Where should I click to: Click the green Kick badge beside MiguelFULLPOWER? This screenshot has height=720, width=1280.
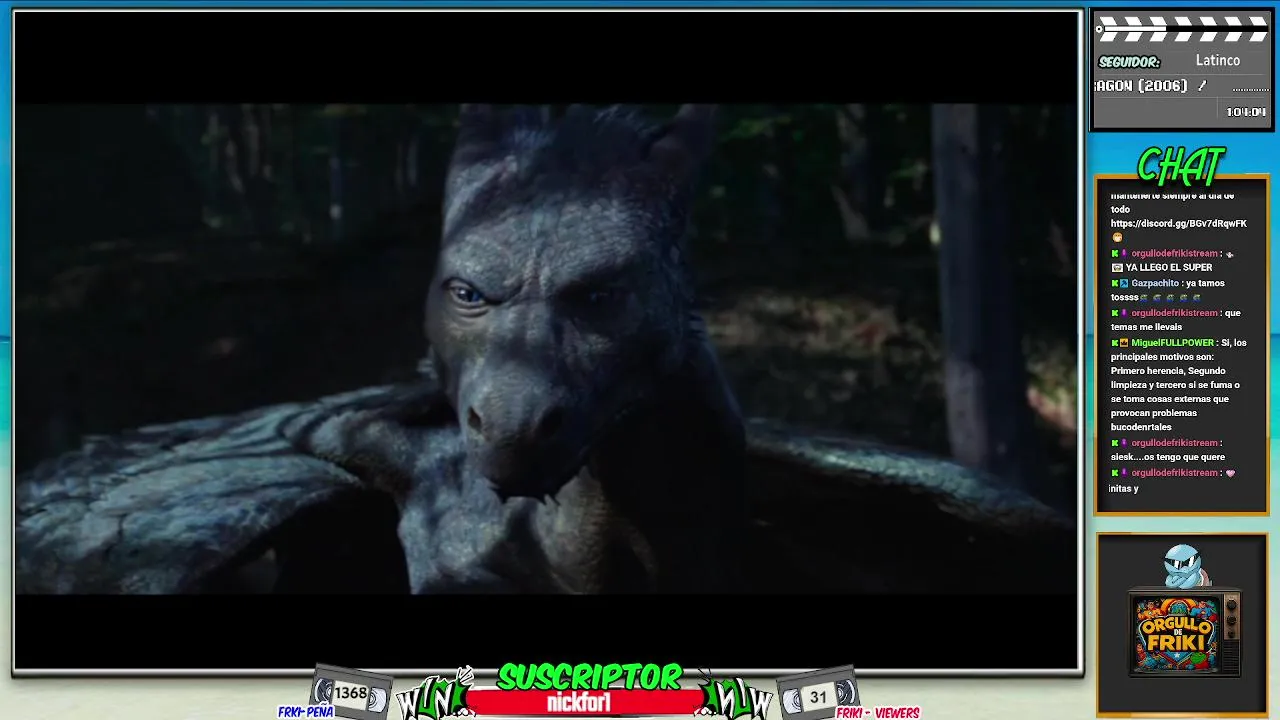tap(1115, 343)
